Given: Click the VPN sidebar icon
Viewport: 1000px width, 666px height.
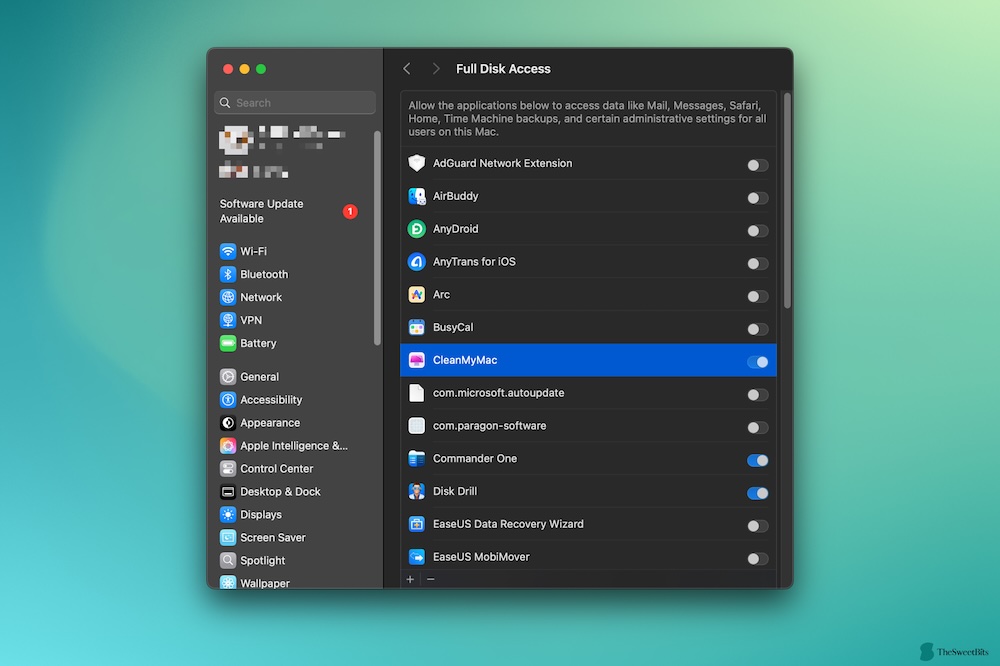Looking at the screenshot, I should 228,320.
